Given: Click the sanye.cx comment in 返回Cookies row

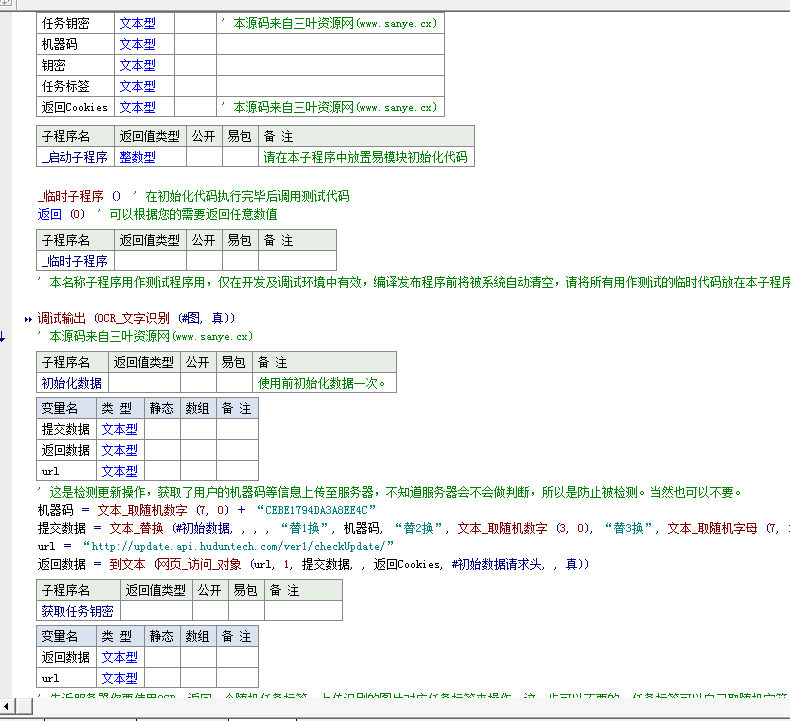Looking at the screenshot, I should click(329, 107).
